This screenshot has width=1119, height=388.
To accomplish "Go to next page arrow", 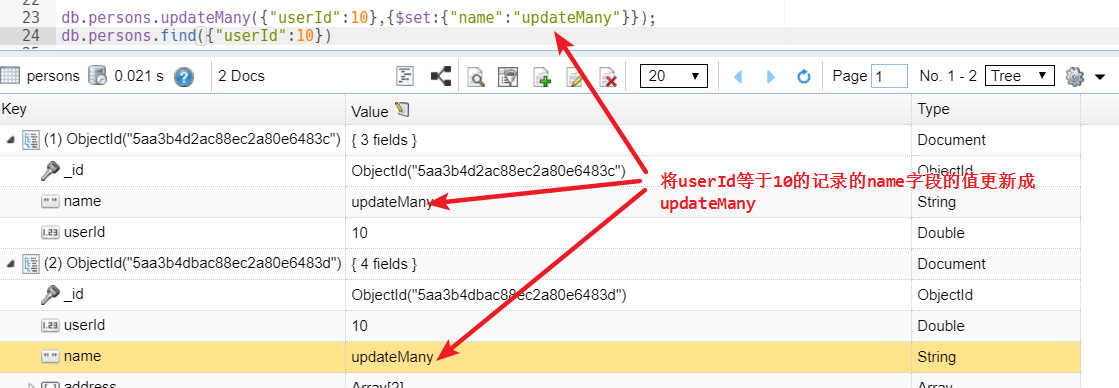I will pyautogui.click(x=771, y=76).
